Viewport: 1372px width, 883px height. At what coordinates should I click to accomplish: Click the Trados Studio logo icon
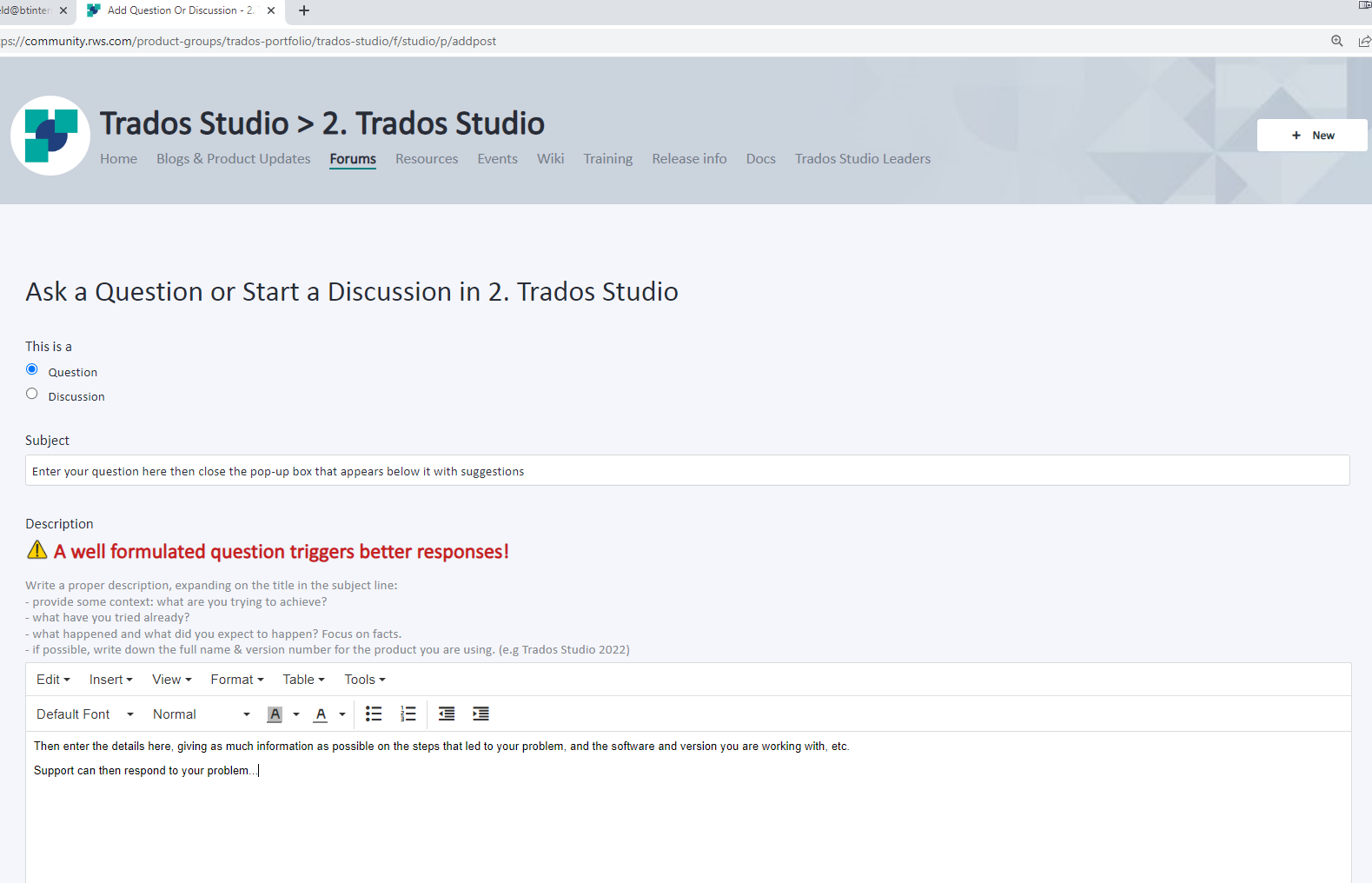(50, 136)
